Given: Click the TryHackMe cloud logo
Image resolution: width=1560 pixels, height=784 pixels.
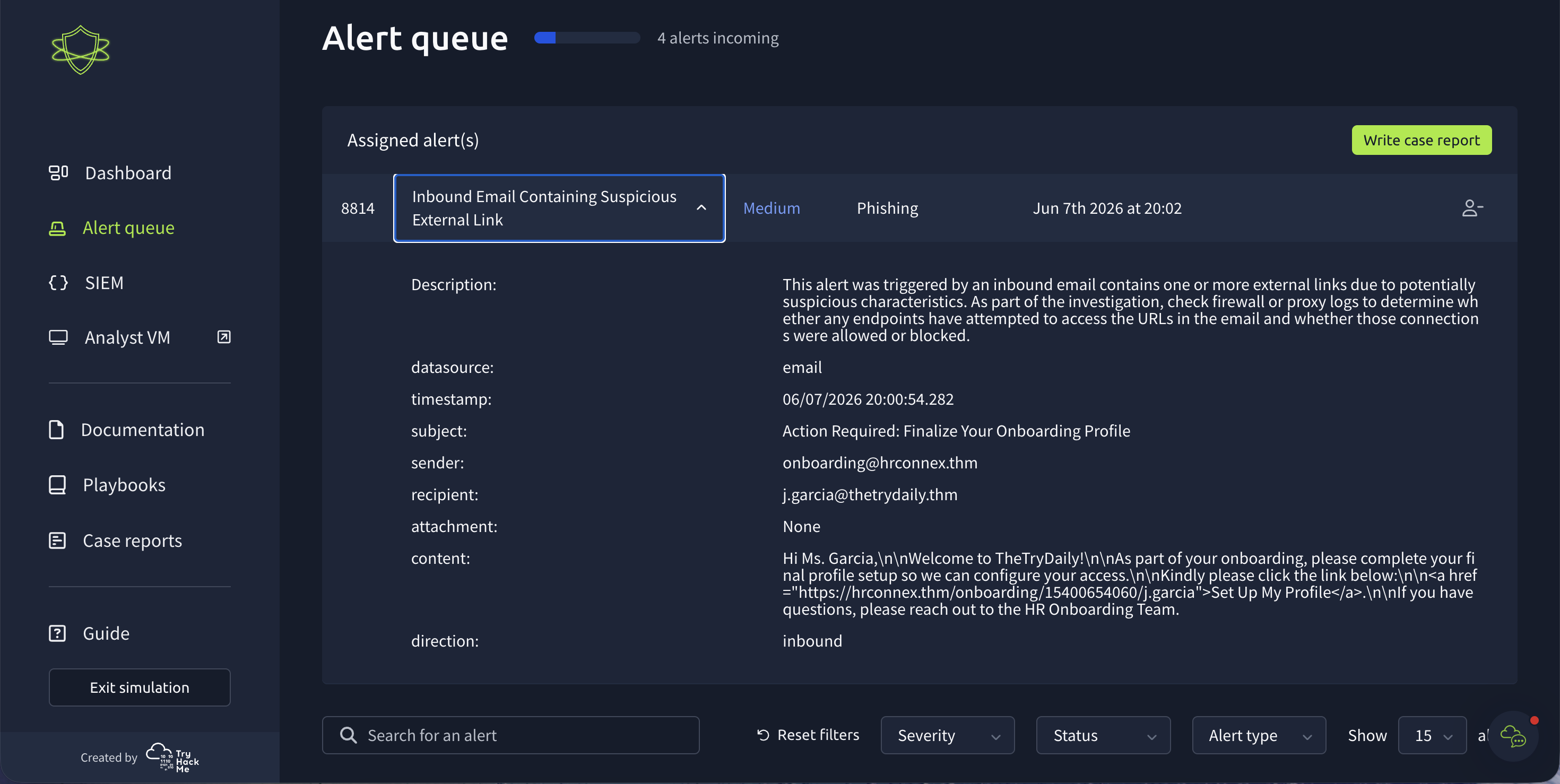Looking at the screenshot, I should pos(172,757).
